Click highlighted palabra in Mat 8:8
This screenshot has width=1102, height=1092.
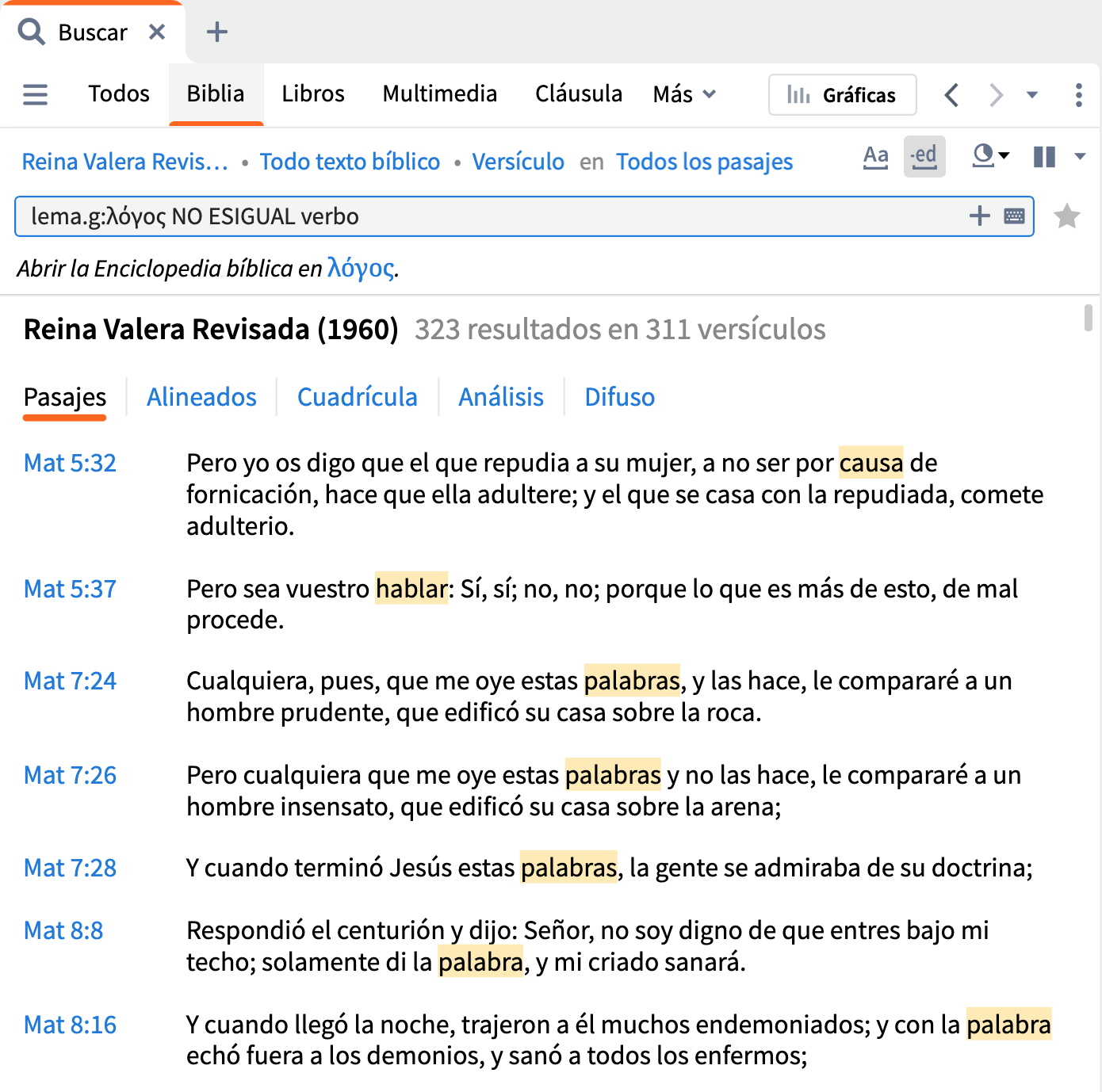coord(480,962)
